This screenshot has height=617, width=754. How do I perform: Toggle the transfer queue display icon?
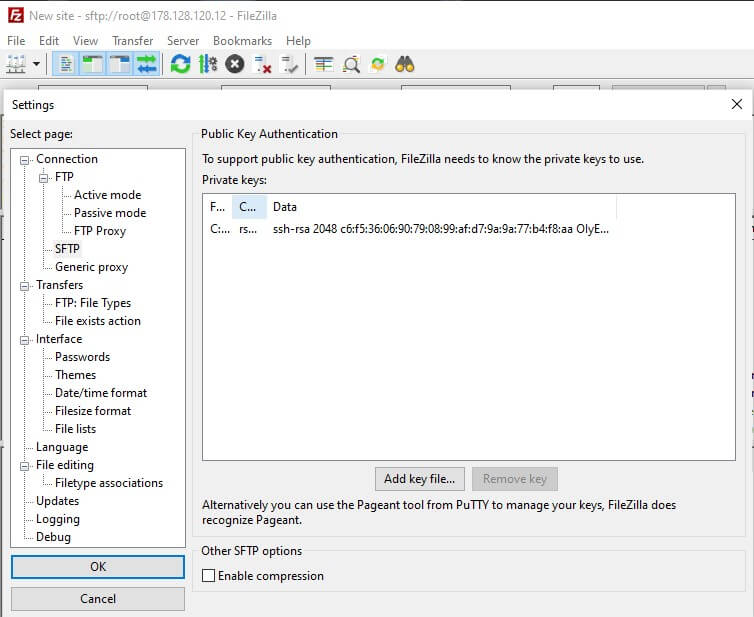point(147,64)
